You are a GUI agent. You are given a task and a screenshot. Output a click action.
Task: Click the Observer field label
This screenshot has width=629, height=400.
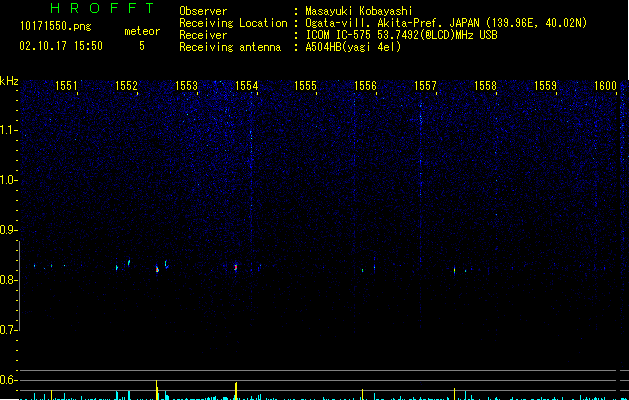point(203,11)
